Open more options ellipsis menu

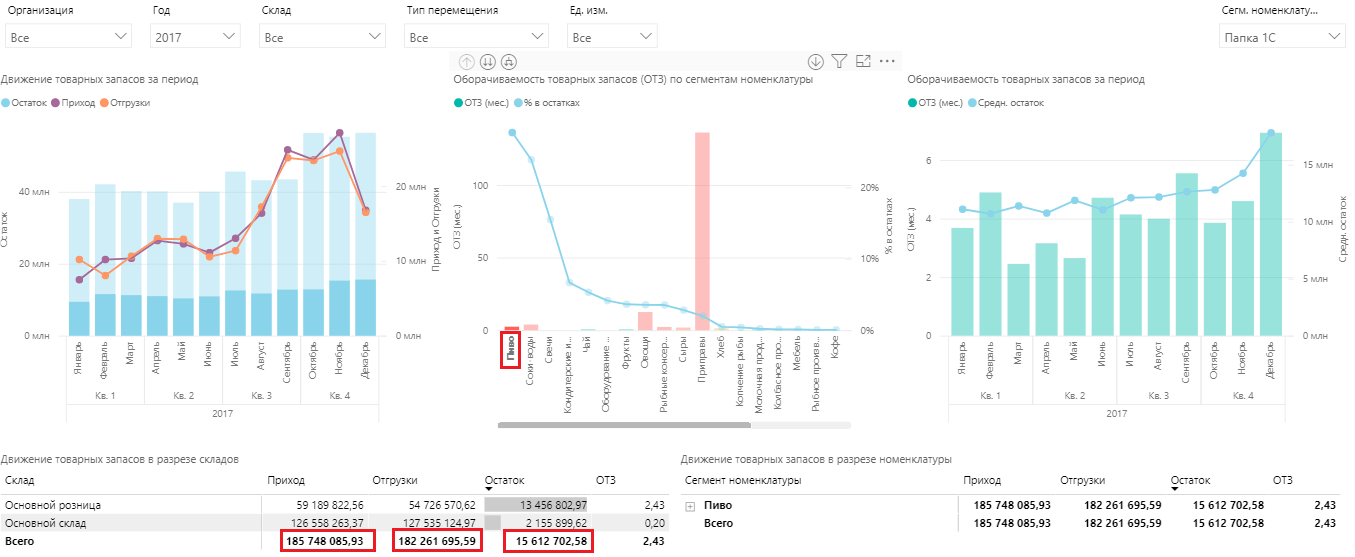coord(887,61)
